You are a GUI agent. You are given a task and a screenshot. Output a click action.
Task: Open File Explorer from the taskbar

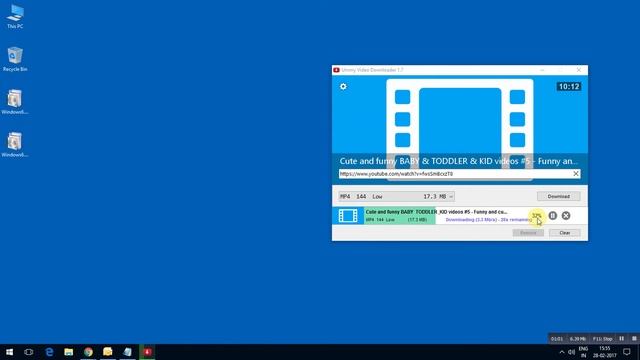(x=69, y=352)
